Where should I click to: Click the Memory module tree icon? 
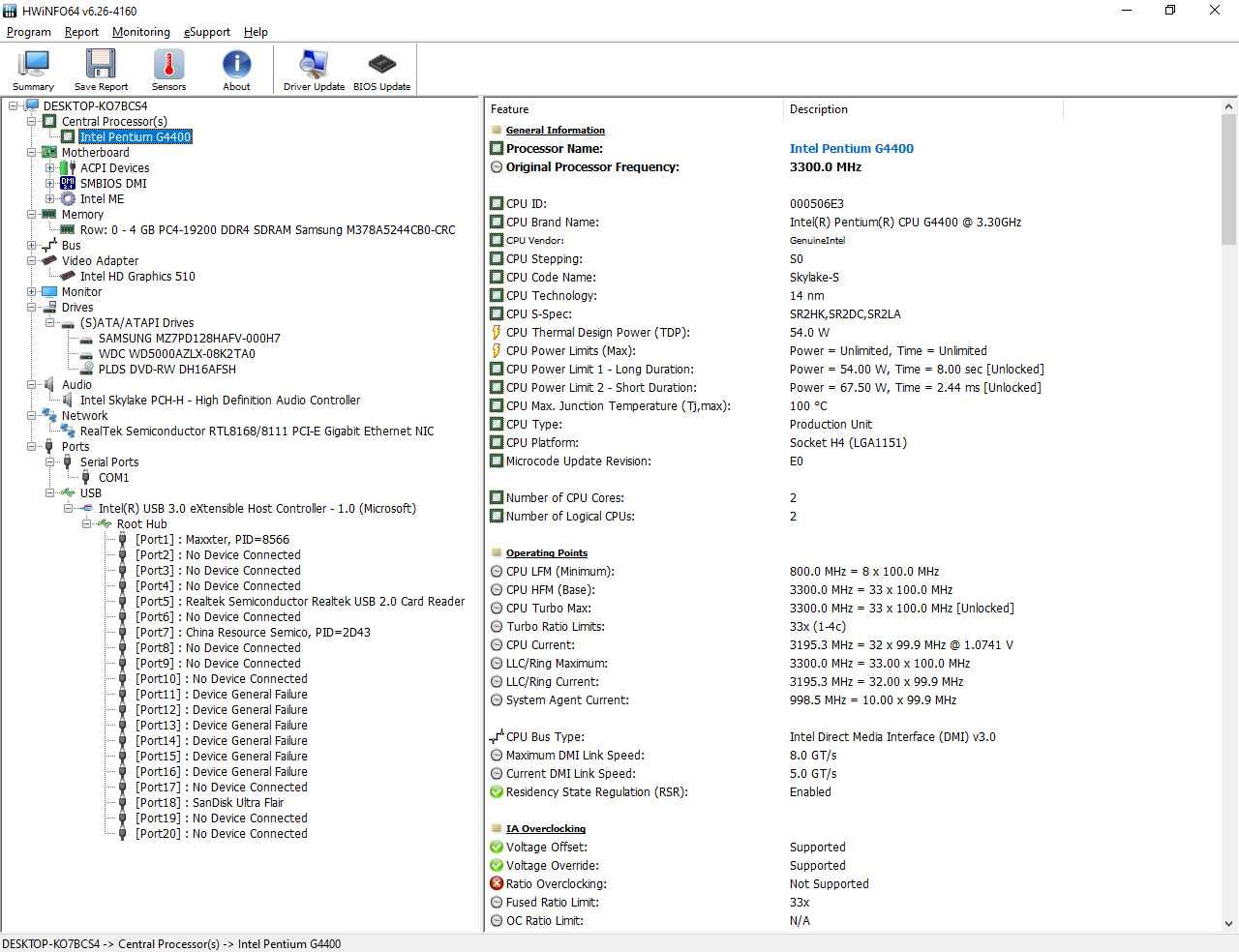[49, 214]
